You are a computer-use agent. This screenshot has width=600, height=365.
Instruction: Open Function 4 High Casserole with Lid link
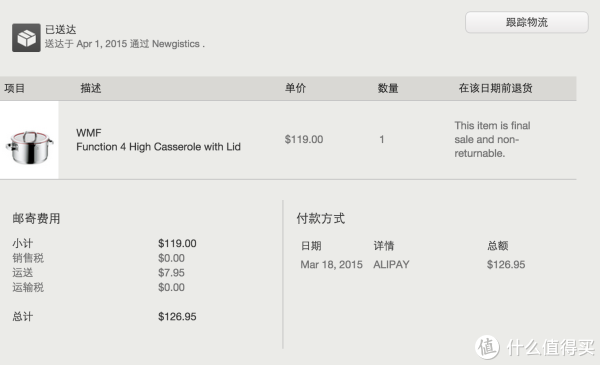pyautogui.click(x=158, y=147)
